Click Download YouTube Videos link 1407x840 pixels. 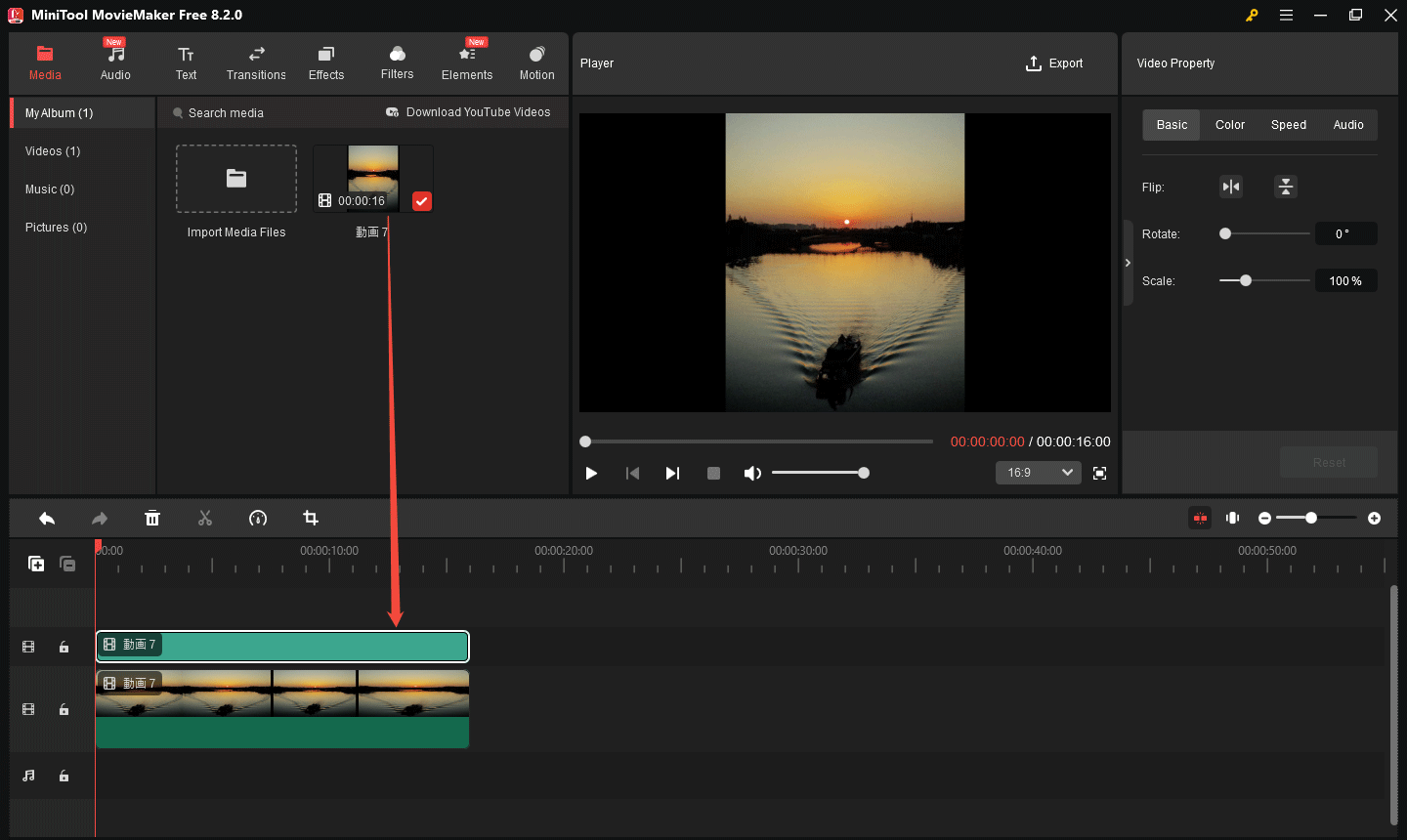(468, 112)
